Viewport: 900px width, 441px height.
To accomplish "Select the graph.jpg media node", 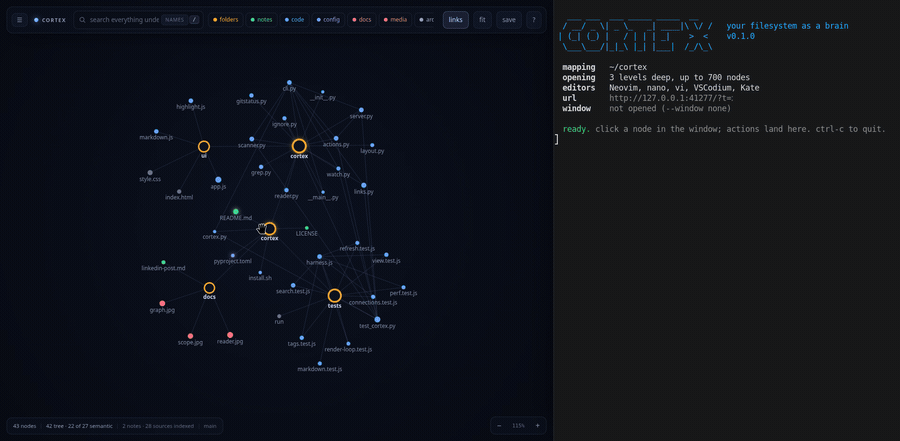I will tap(162, 303).
